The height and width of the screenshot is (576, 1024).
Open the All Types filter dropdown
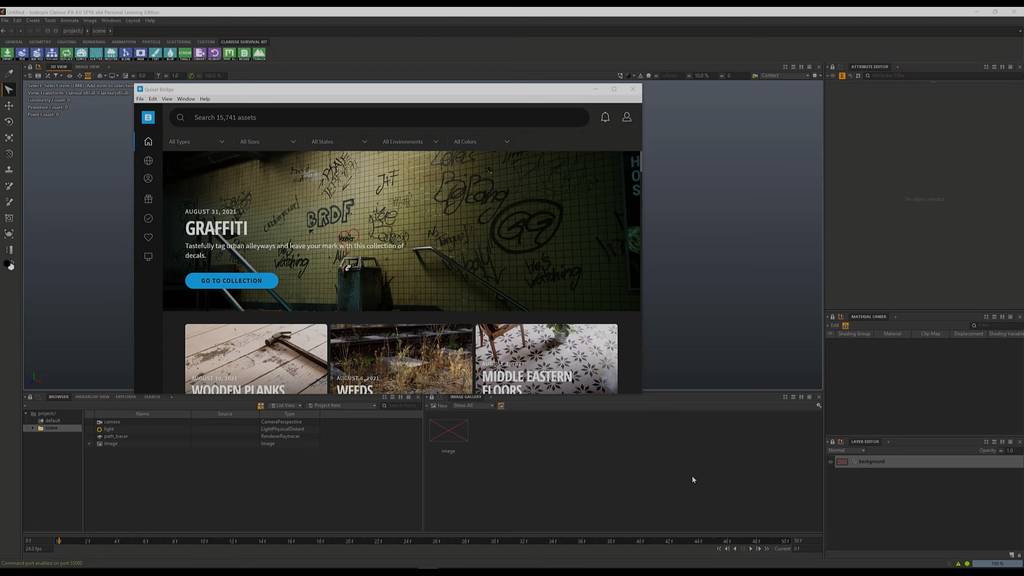(196, 142)
